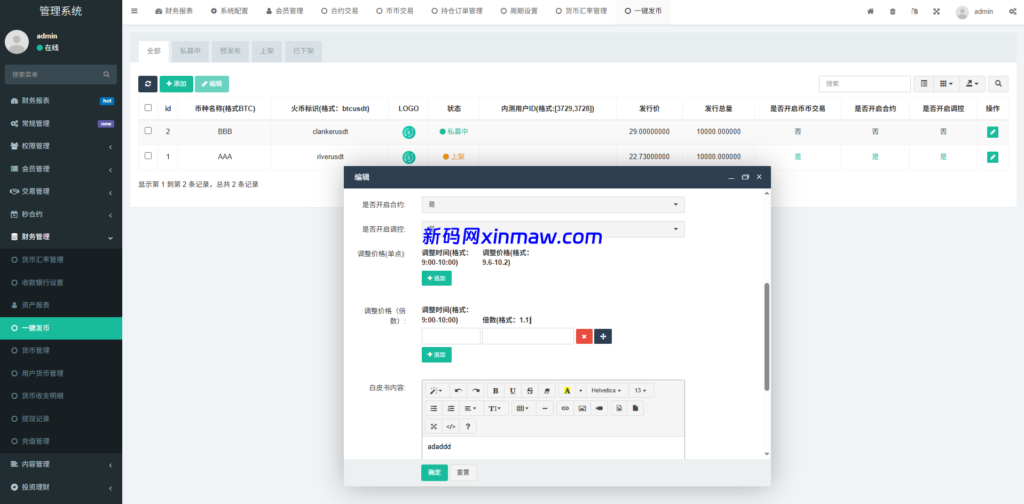Image resolution: width=1024 pixels, height=504 pixels.
Task: Click the green 添加 button above table
Action: click(x=176, y=84)
